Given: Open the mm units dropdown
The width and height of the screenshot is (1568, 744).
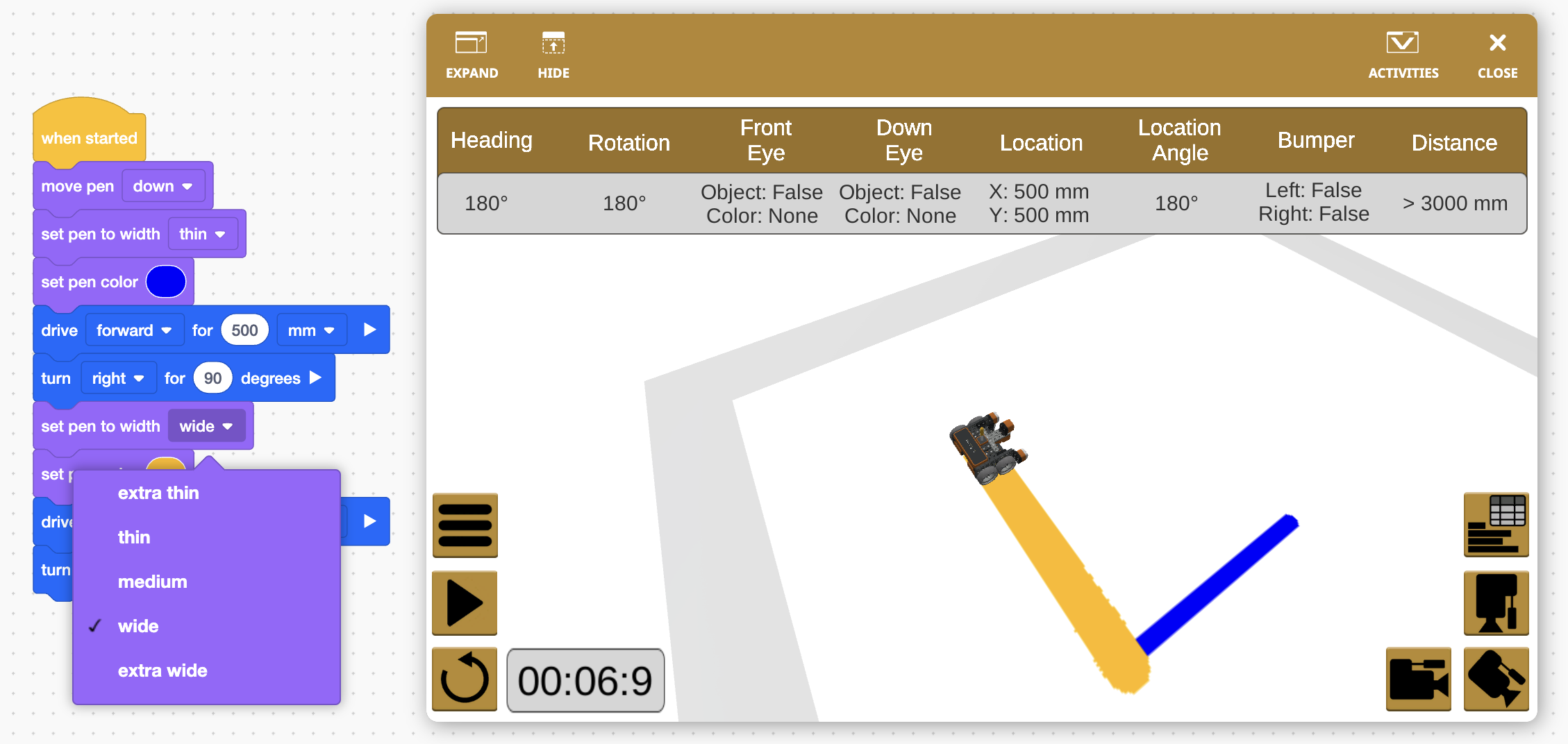Looking at the screenshot, I should click(310, 330).
